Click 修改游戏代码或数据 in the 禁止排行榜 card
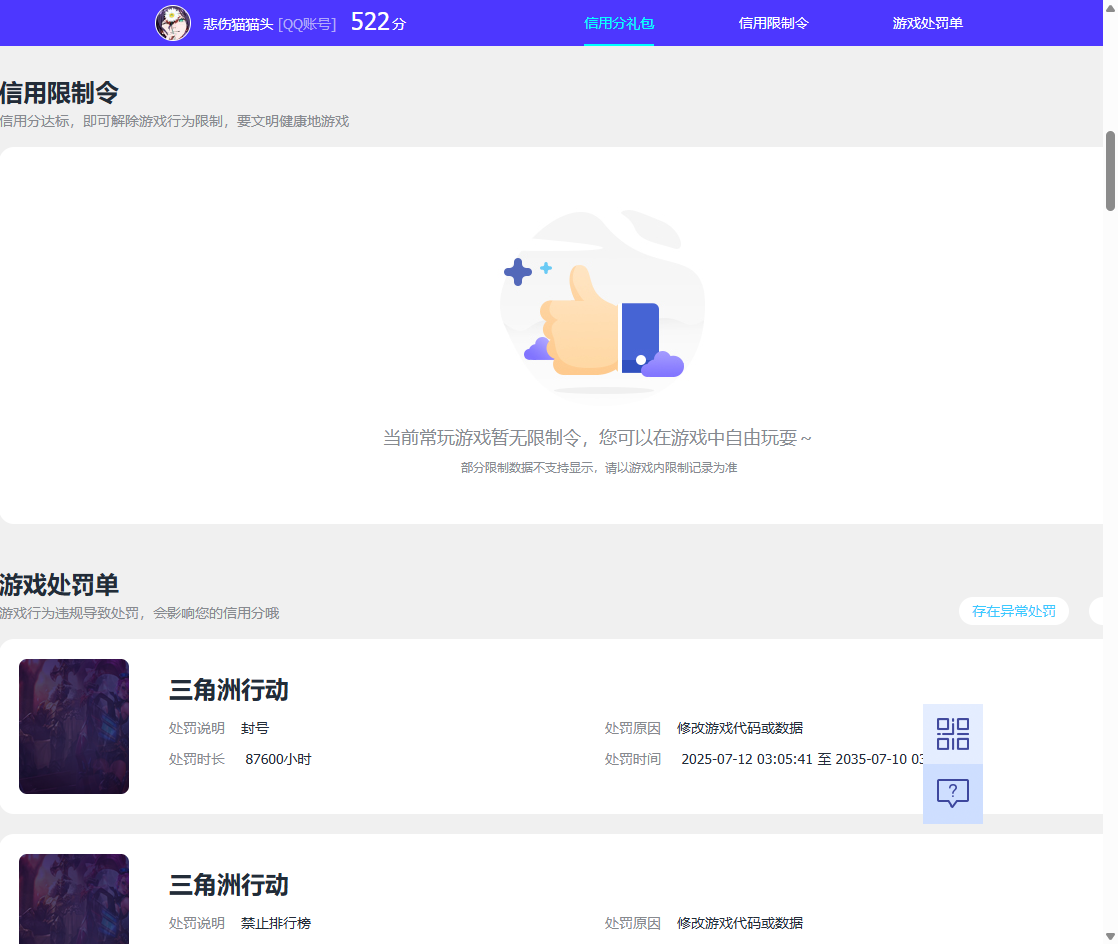Image resolution: width=1118 pixels, height=944 pixels. pyautogui.click(x=739, y=923)
